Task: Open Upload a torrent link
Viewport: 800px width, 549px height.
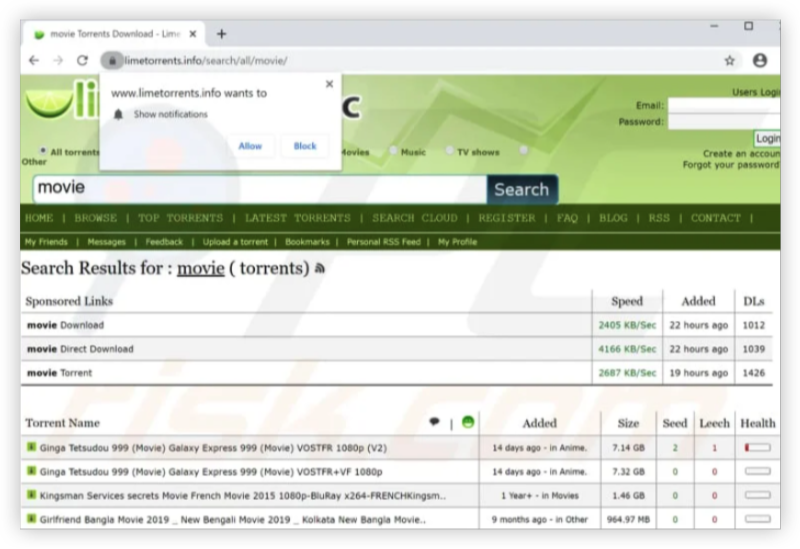Action: point(235,242)
